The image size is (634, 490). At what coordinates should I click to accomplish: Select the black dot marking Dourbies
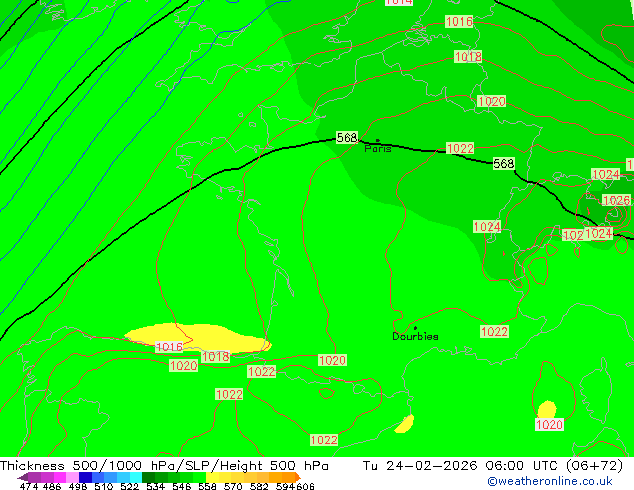[415, 328]
